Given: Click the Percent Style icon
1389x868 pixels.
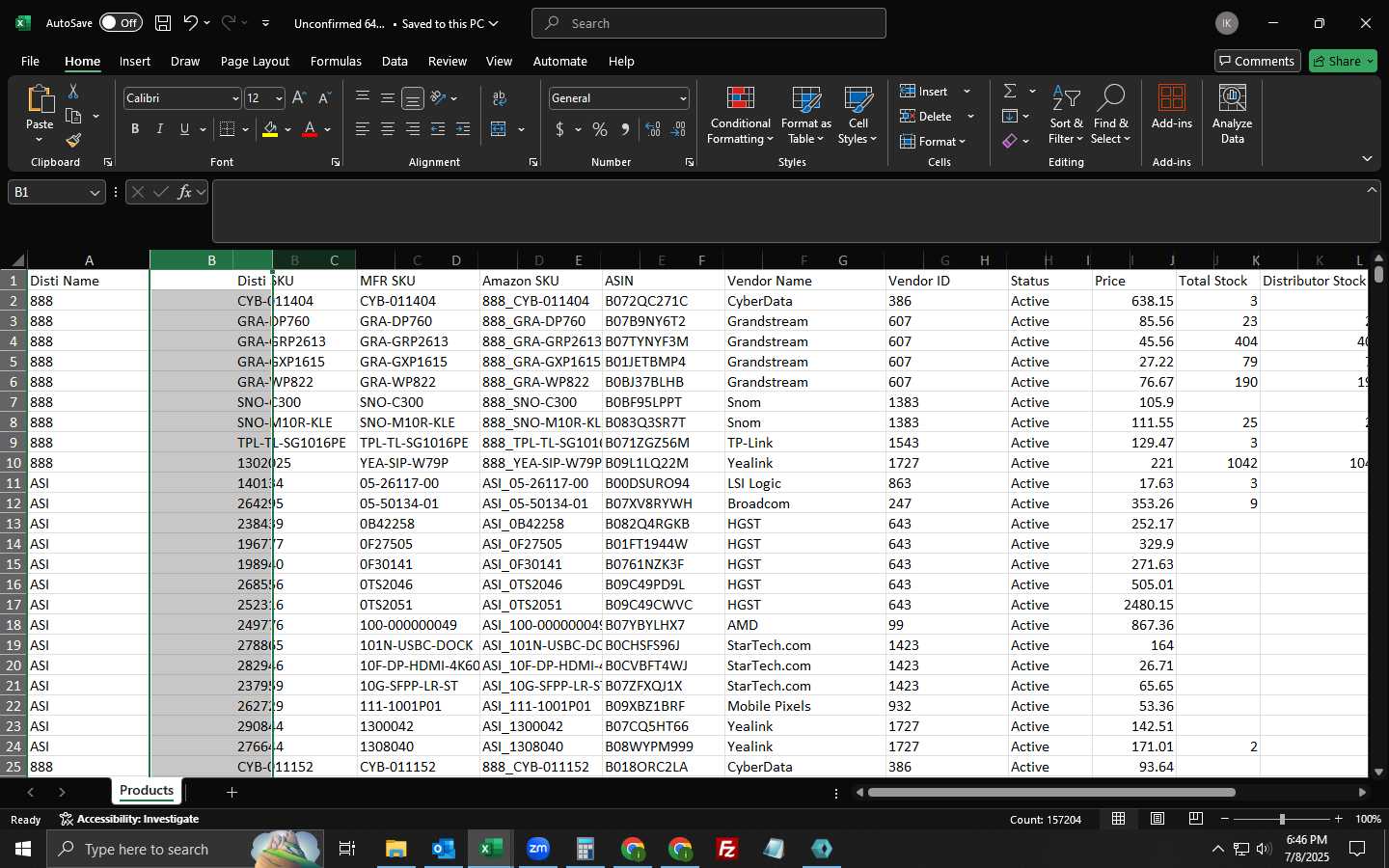Looking at the screenshot, I should [600, 129].
